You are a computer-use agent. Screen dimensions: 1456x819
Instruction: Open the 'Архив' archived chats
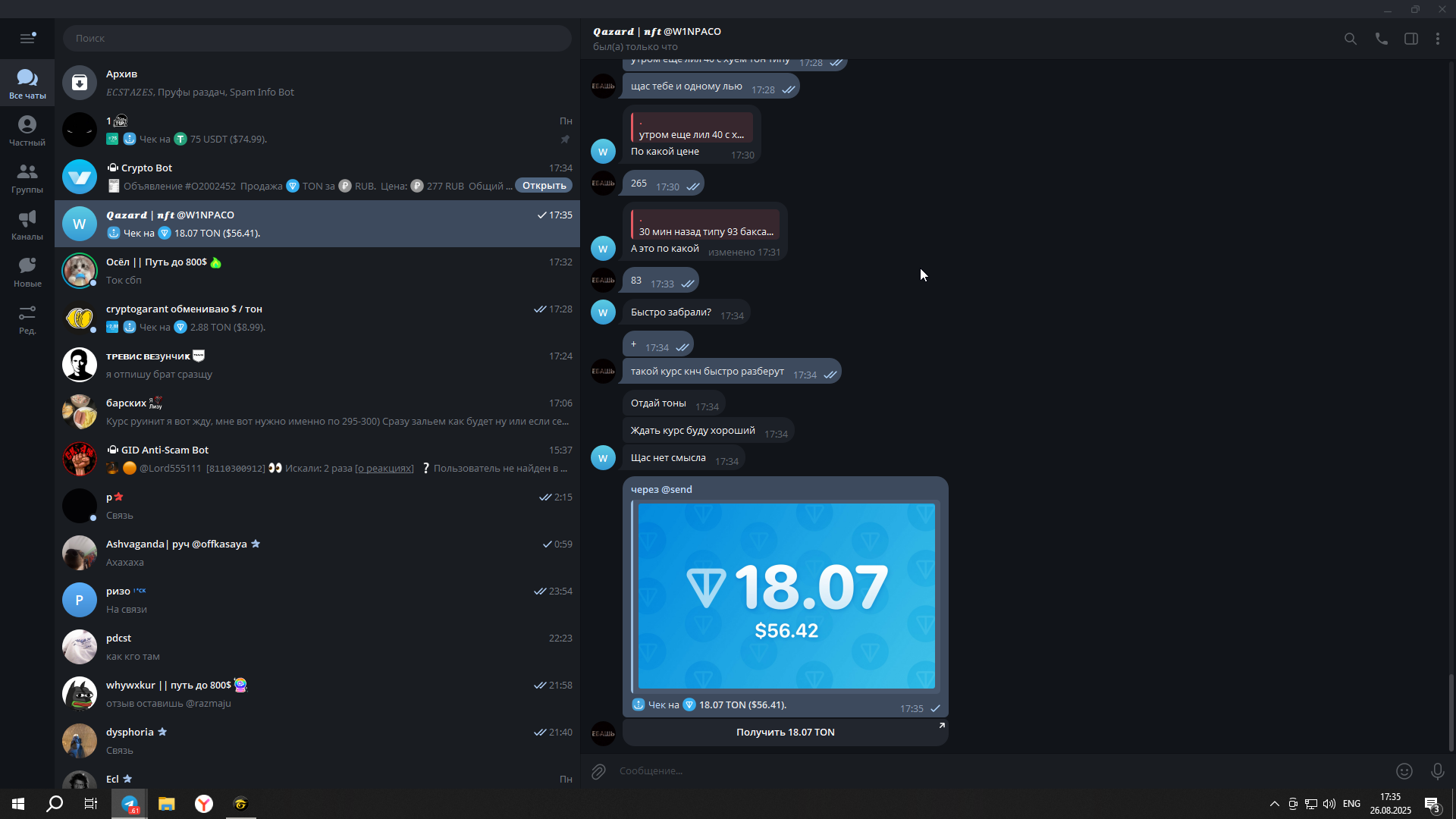pyautogui.click(x=317, y=83)
